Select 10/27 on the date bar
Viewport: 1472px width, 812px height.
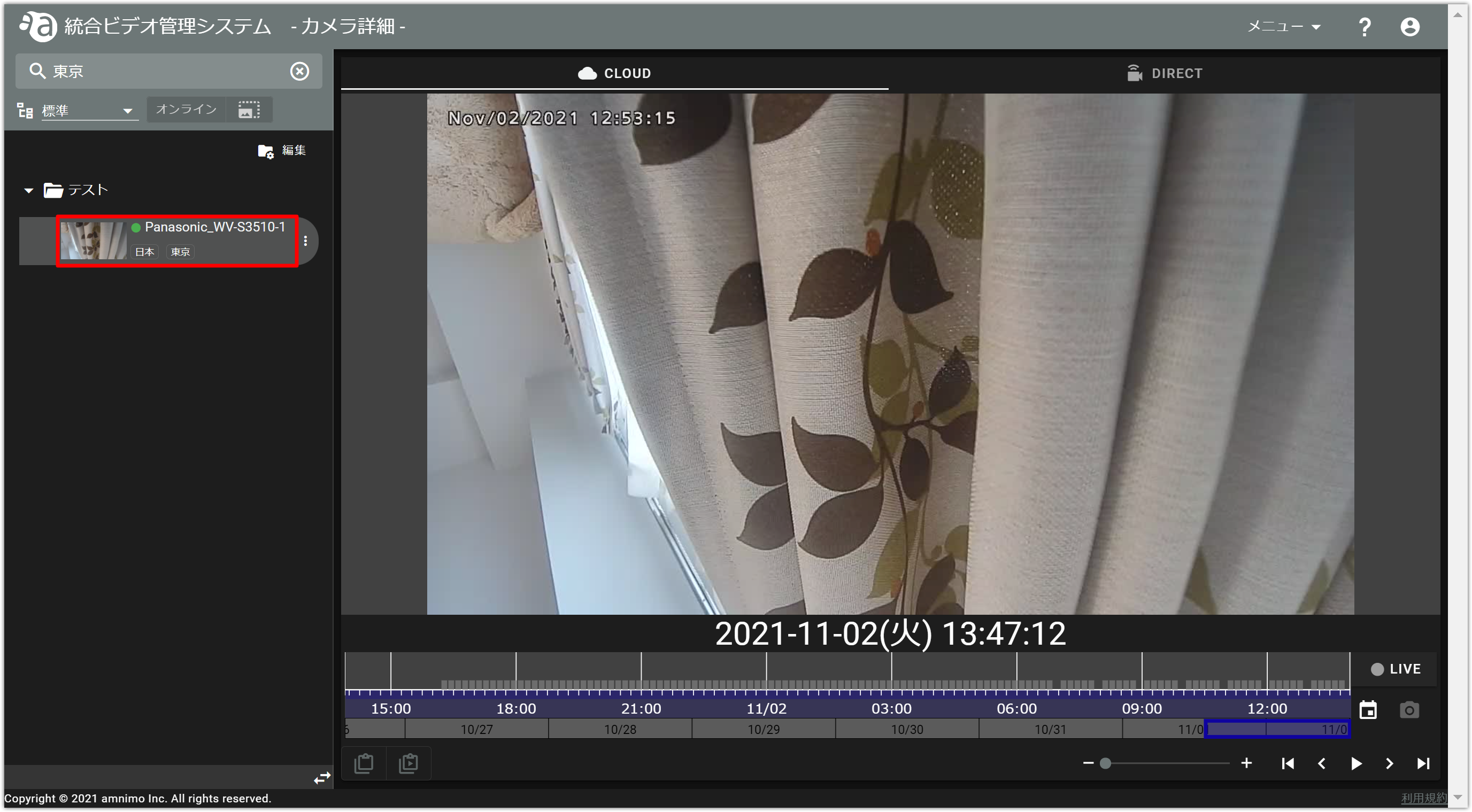(x=476, y=729)
